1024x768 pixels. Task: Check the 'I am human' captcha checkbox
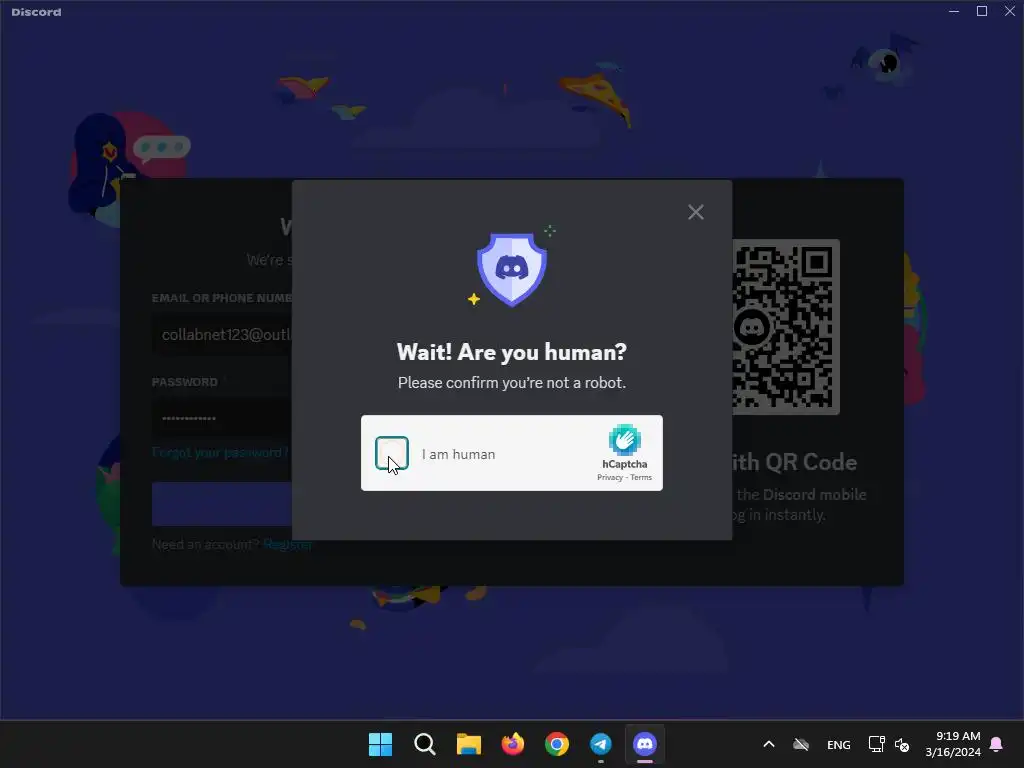(x=392, y=453)
